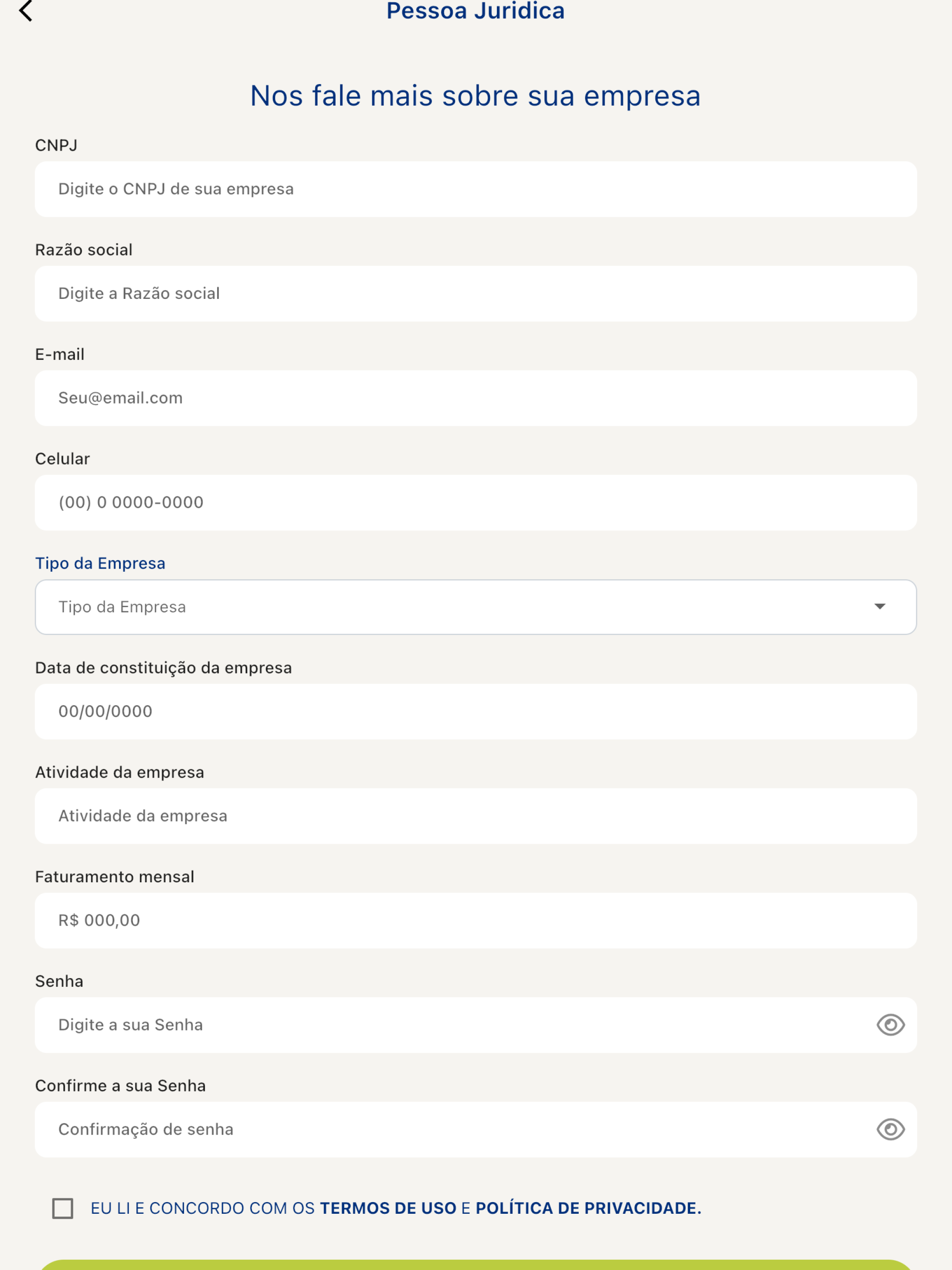This screenshot has width=952, height=1270.
Task: Click the Atividade da empresa field
Action: pyautogui.click(x=476, y=816)
